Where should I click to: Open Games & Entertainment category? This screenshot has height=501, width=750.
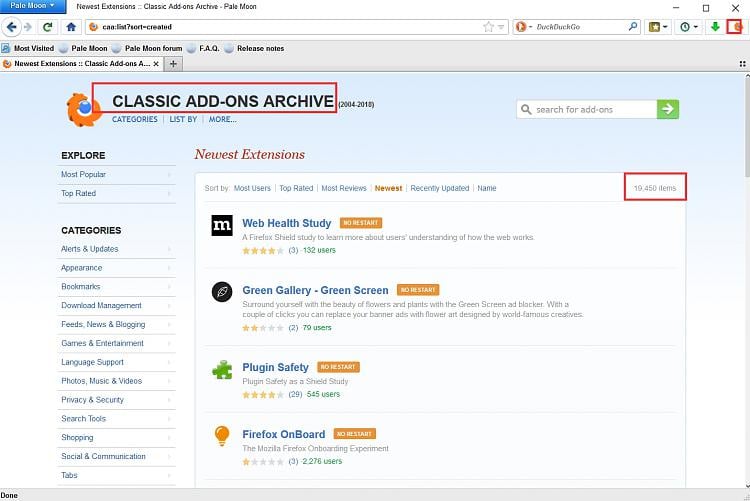[116, 343]
